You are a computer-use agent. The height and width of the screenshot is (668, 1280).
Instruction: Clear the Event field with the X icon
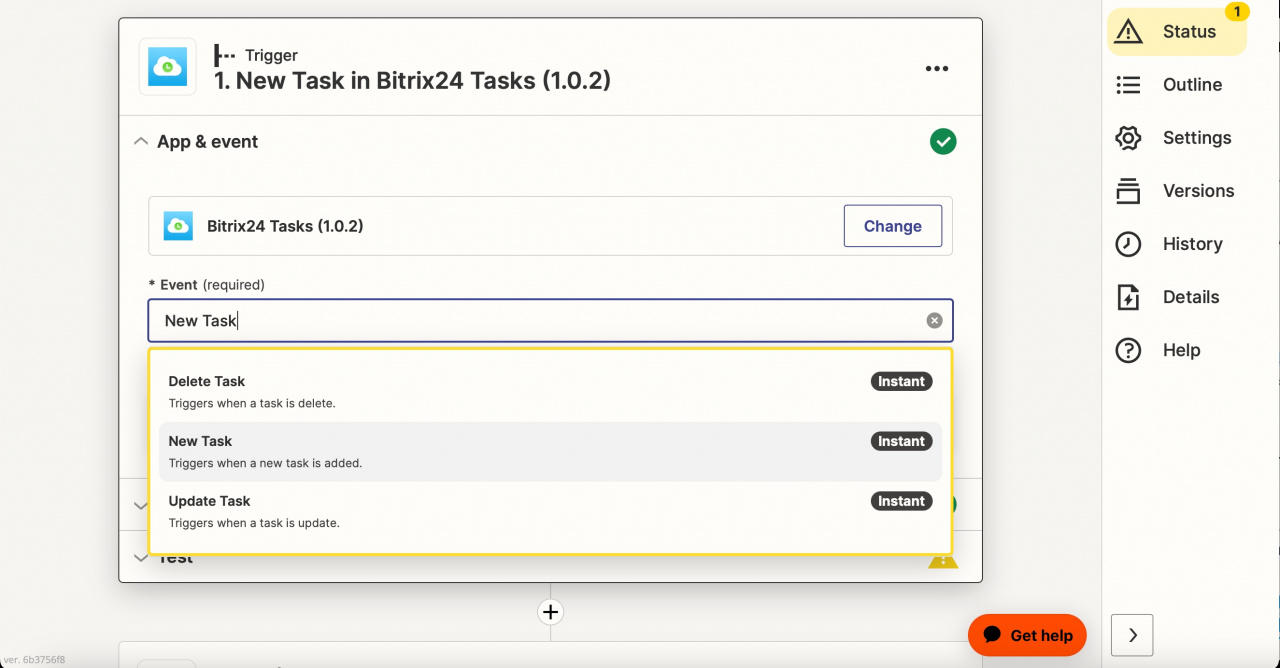coord(934,321)
